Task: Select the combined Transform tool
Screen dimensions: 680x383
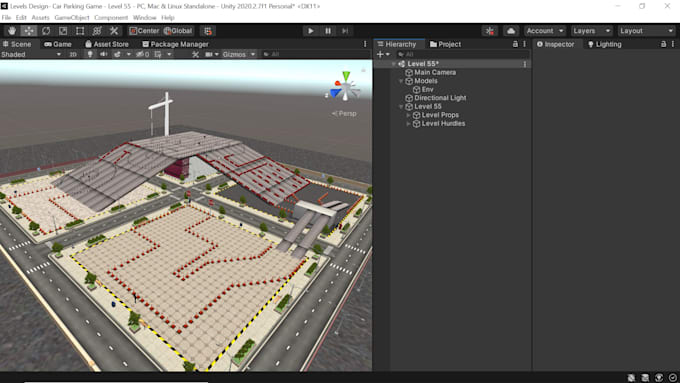Action: (x=97, y=31)
